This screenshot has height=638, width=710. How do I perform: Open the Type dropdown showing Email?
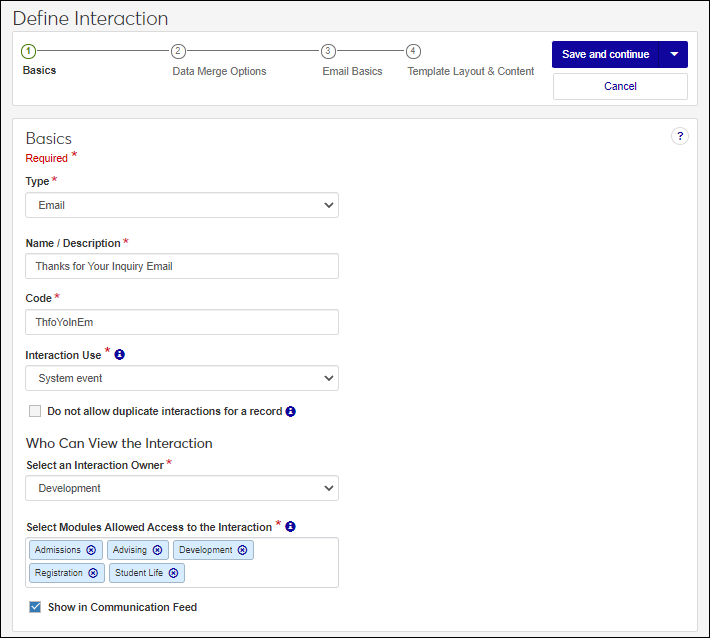point(181,205)
